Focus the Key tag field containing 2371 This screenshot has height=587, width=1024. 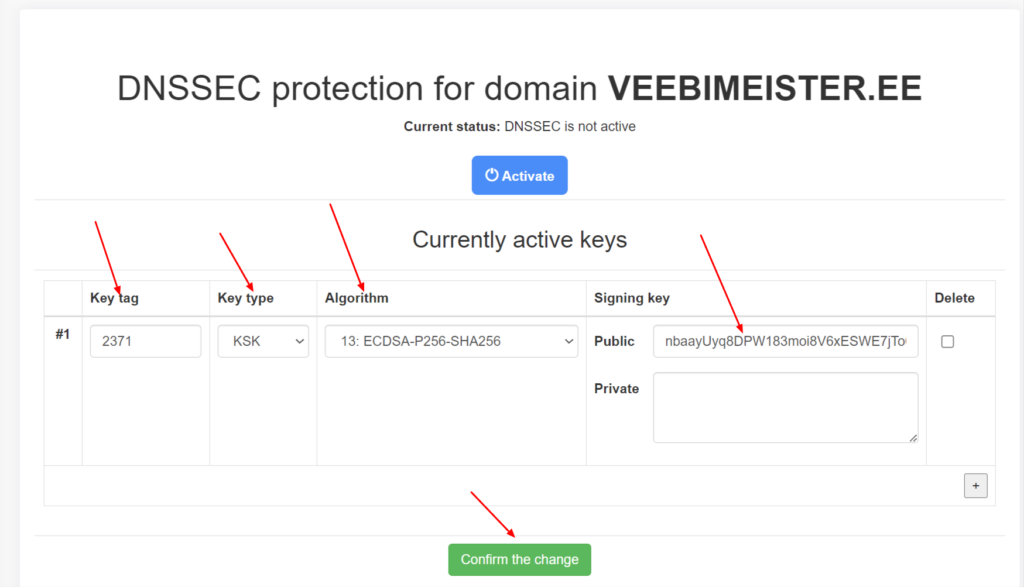[145, 341]
